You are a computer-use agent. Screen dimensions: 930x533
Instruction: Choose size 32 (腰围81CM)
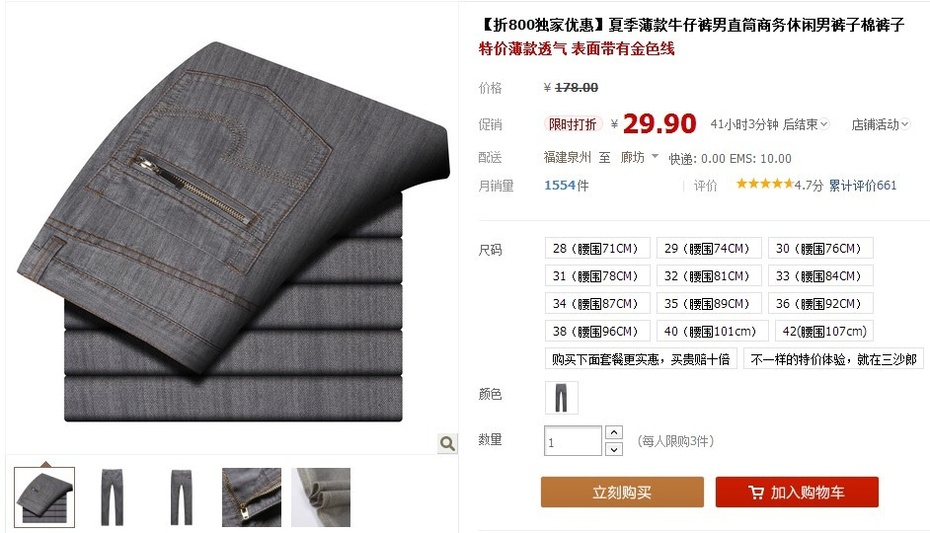pos(709,276)
